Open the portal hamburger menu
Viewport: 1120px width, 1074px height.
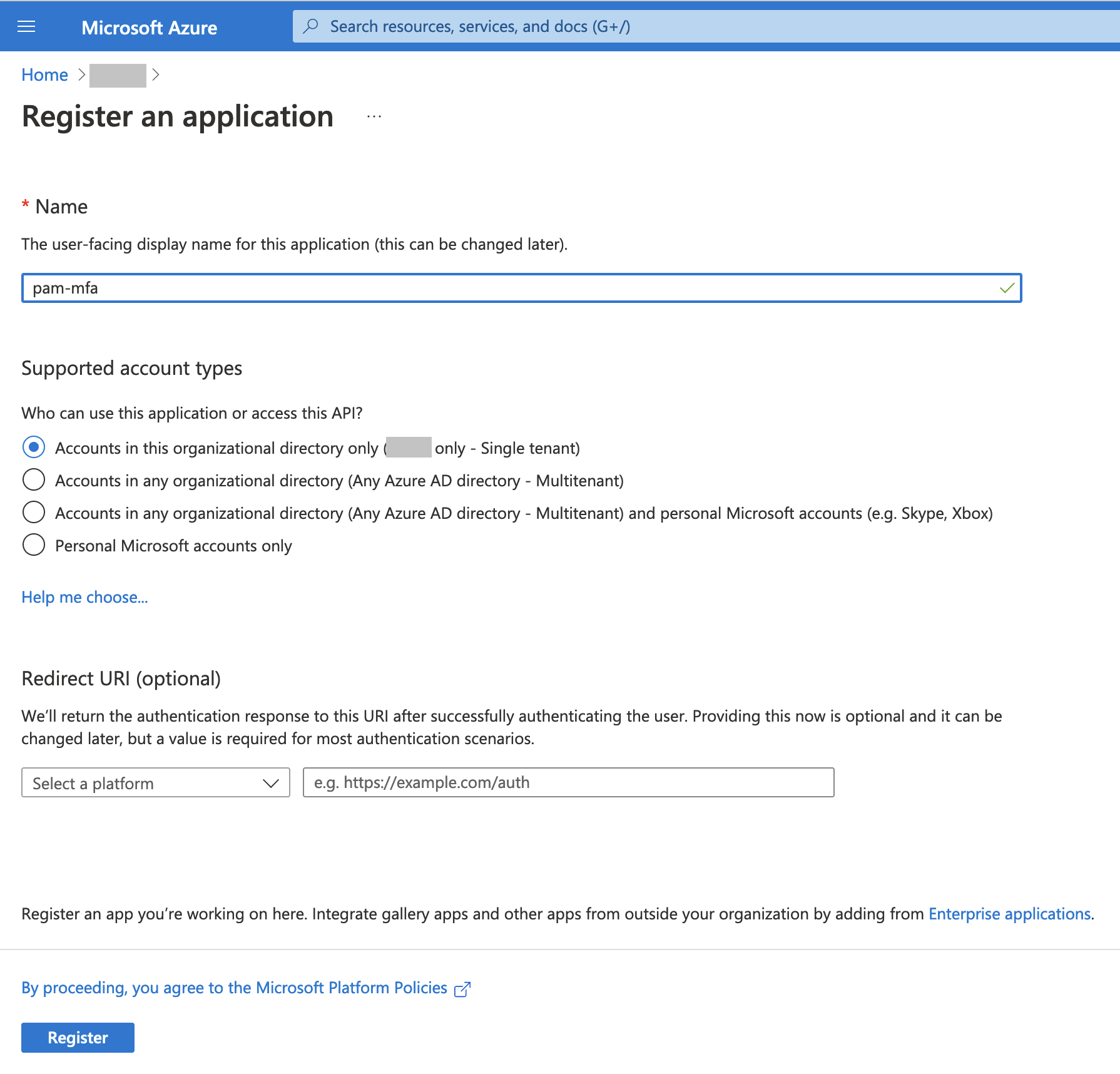(26, 26)
